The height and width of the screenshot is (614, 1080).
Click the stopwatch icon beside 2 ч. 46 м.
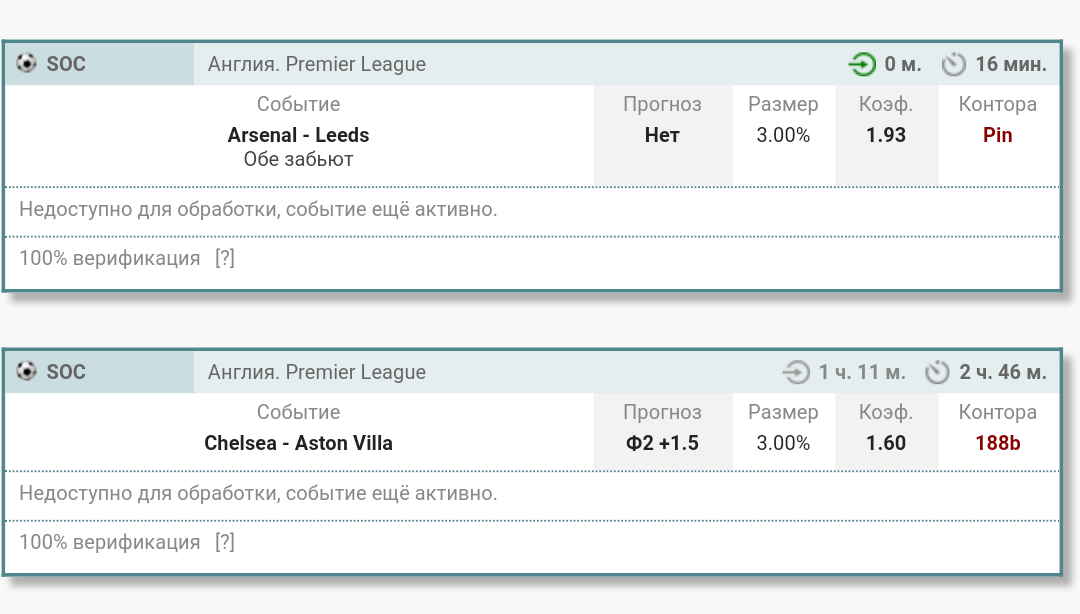[937, 373]
